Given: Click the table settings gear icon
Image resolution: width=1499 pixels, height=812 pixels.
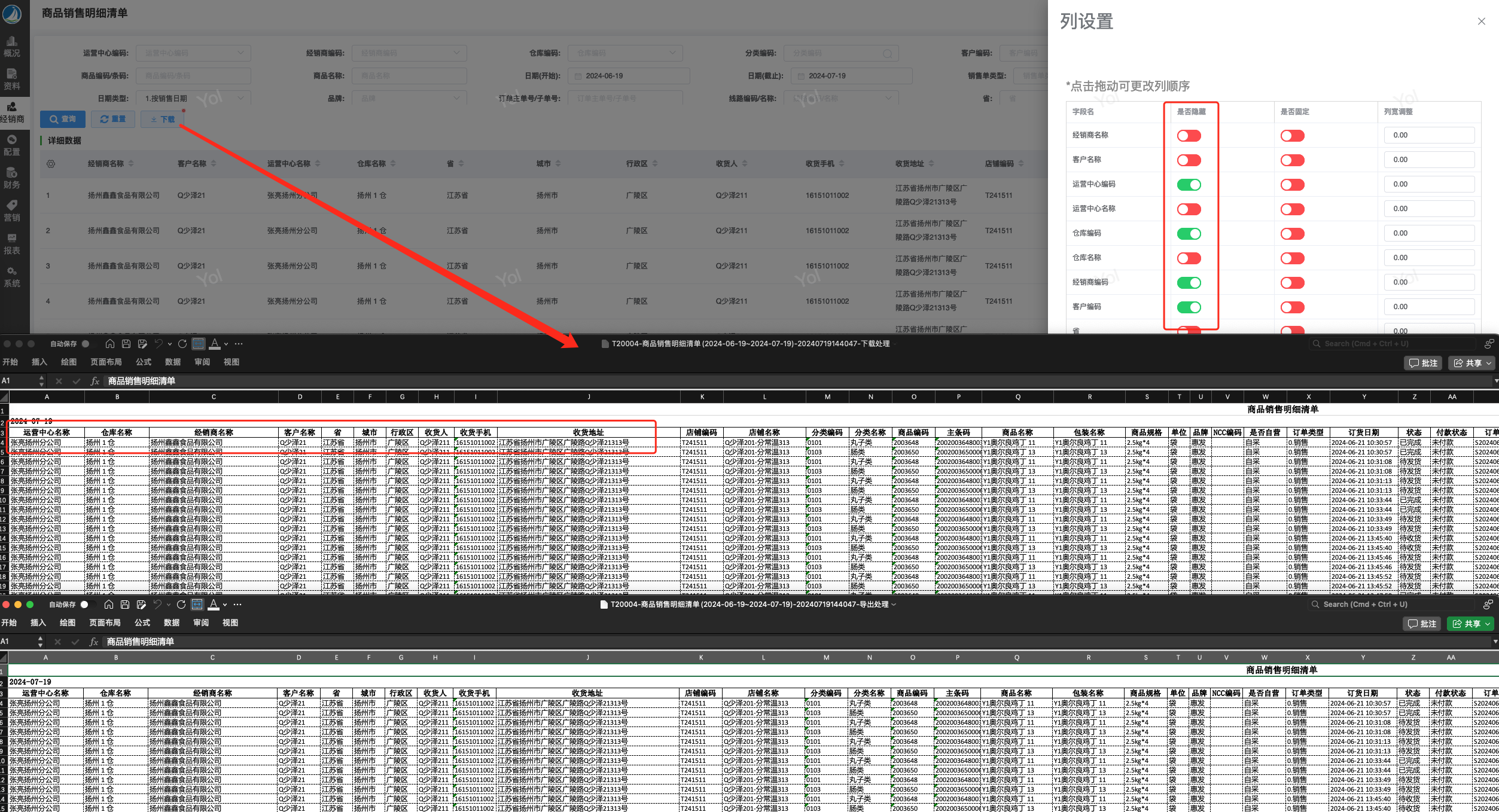Looking at the screenshot, I should 51,164.
